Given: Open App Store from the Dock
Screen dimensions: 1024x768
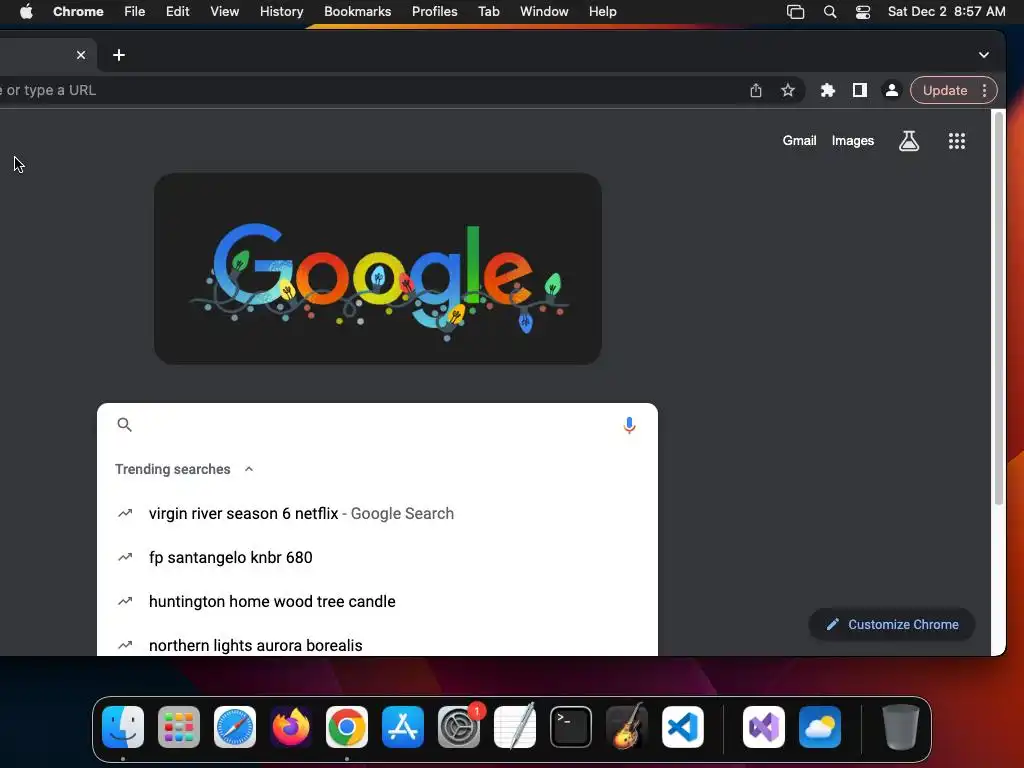Looking at the screenshot, I should (x=403, y=727).
